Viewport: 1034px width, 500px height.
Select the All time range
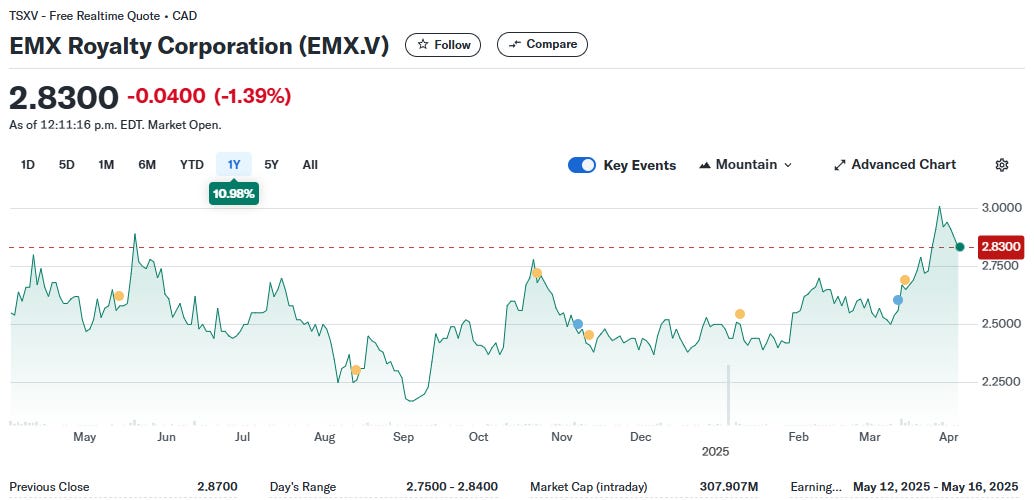310,165
